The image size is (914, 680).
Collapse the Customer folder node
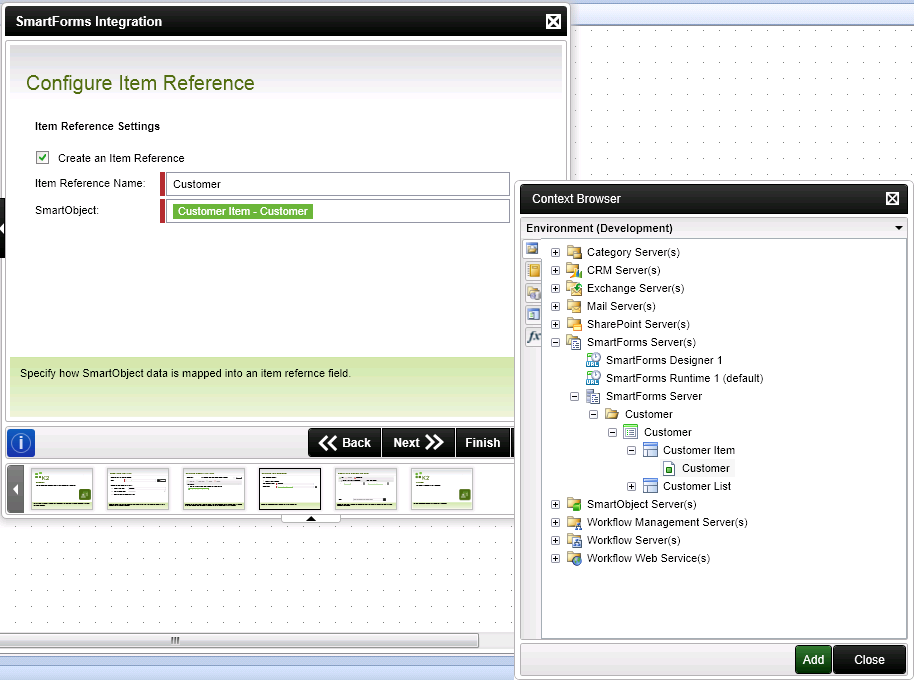[593, 414]
